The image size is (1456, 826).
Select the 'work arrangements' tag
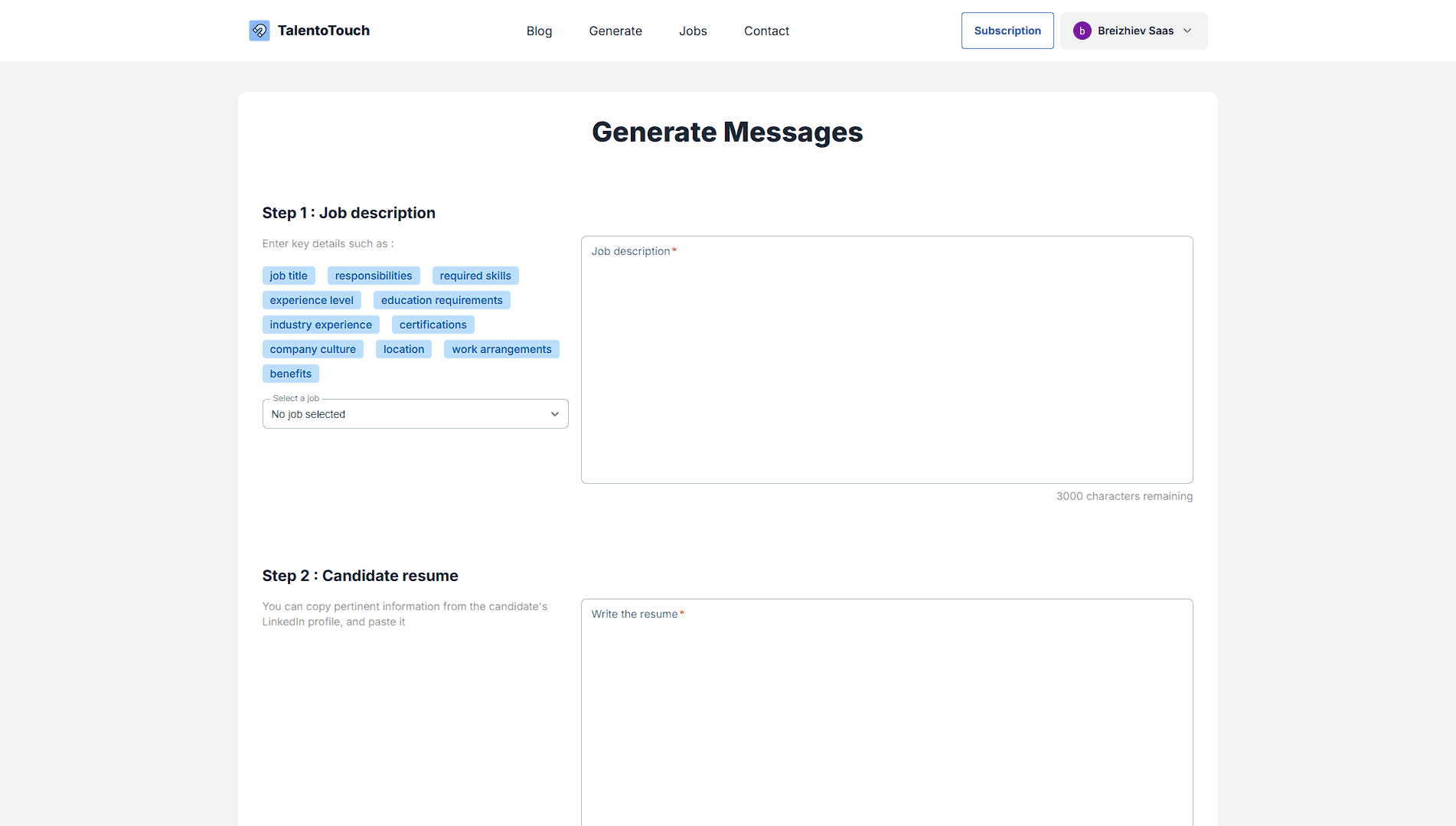(x=501, y=348)
